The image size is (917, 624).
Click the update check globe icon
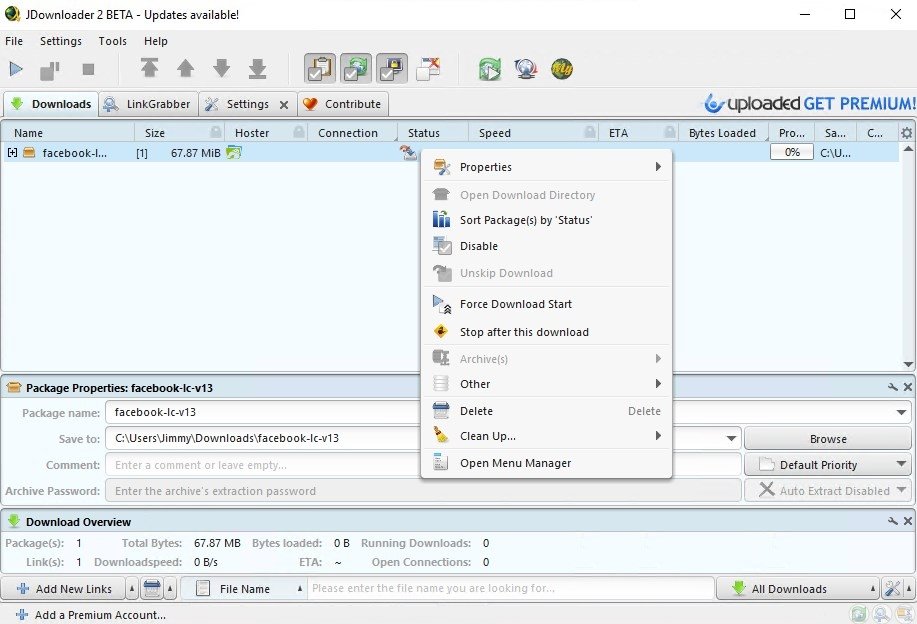click(526, 69)
